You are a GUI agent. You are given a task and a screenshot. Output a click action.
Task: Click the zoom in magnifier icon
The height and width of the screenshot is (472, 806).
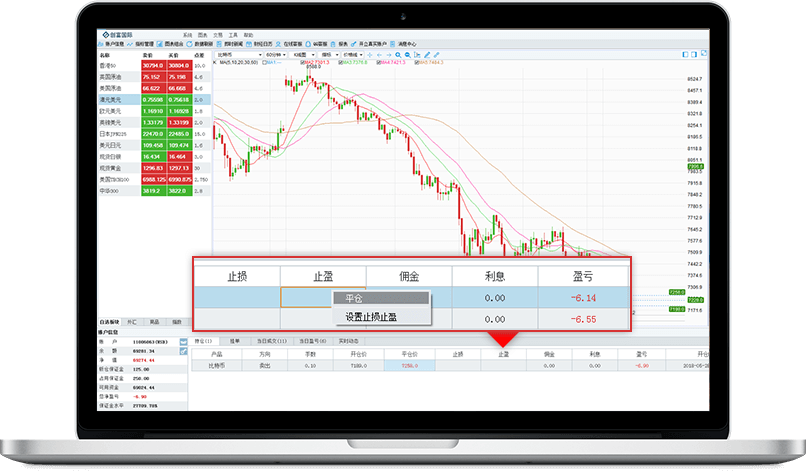point(399,54)
